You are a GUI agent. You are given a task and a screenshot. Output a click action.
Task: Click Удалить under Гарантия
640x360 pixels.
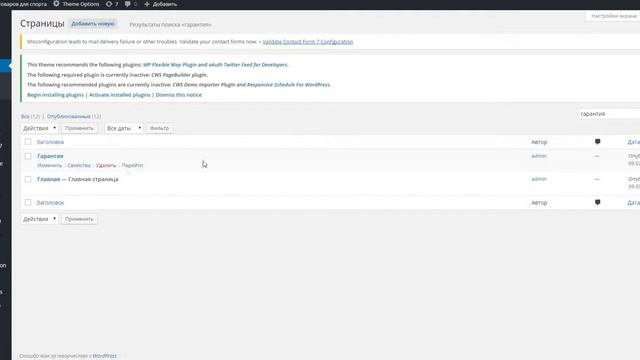[x=106, y=165]
